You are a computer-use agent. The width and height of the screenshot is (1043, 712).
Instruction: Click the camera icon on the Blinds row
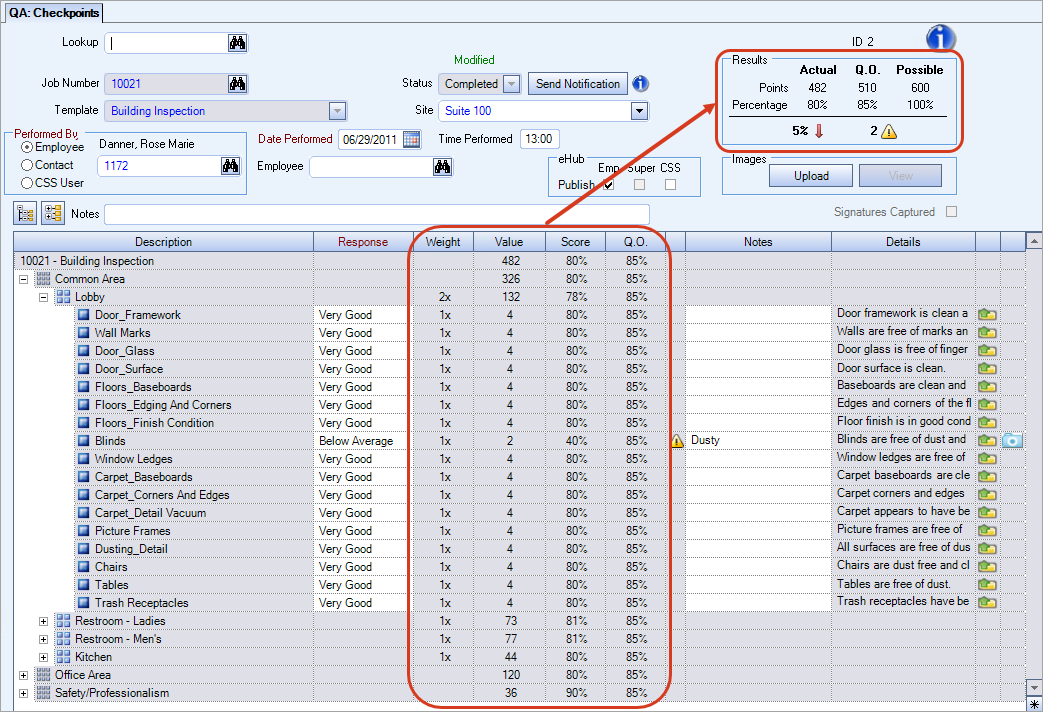coord(1010,440)
